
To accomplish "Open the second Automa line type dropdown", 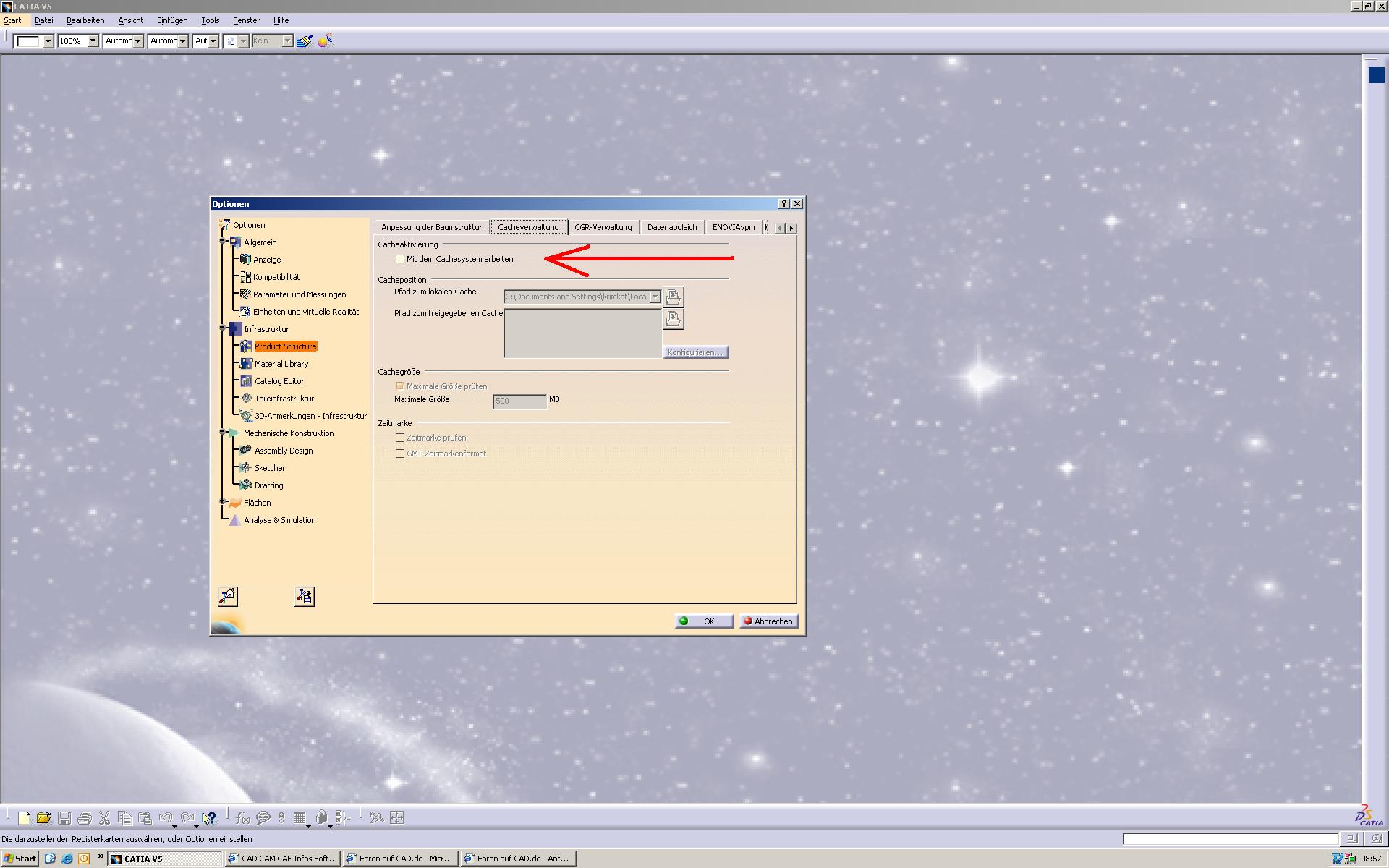I will pyautogui.click(x=182, y=41).
